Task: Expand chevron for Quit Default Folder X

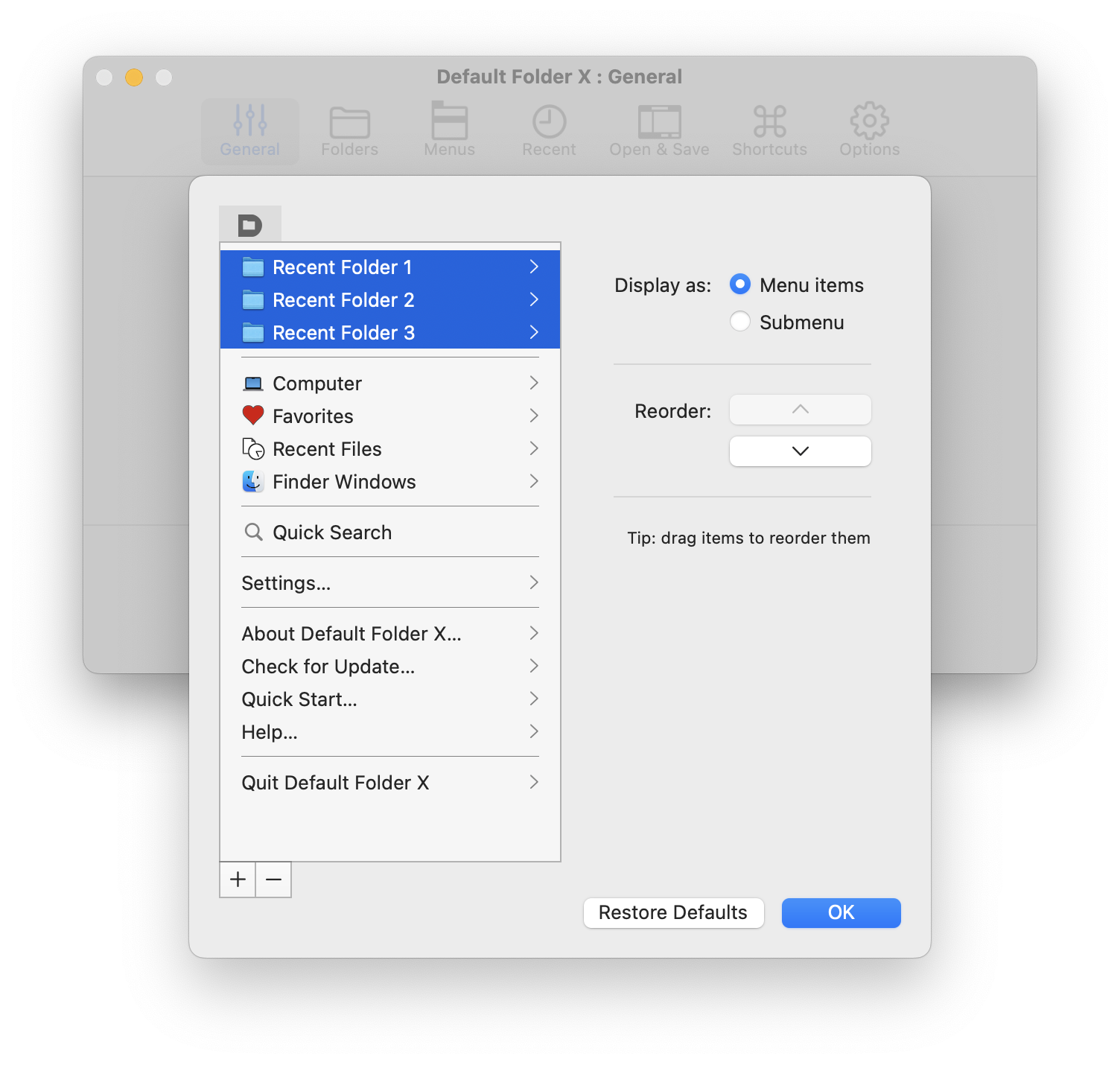Action: pyautogui.click(x=534, y=782)
